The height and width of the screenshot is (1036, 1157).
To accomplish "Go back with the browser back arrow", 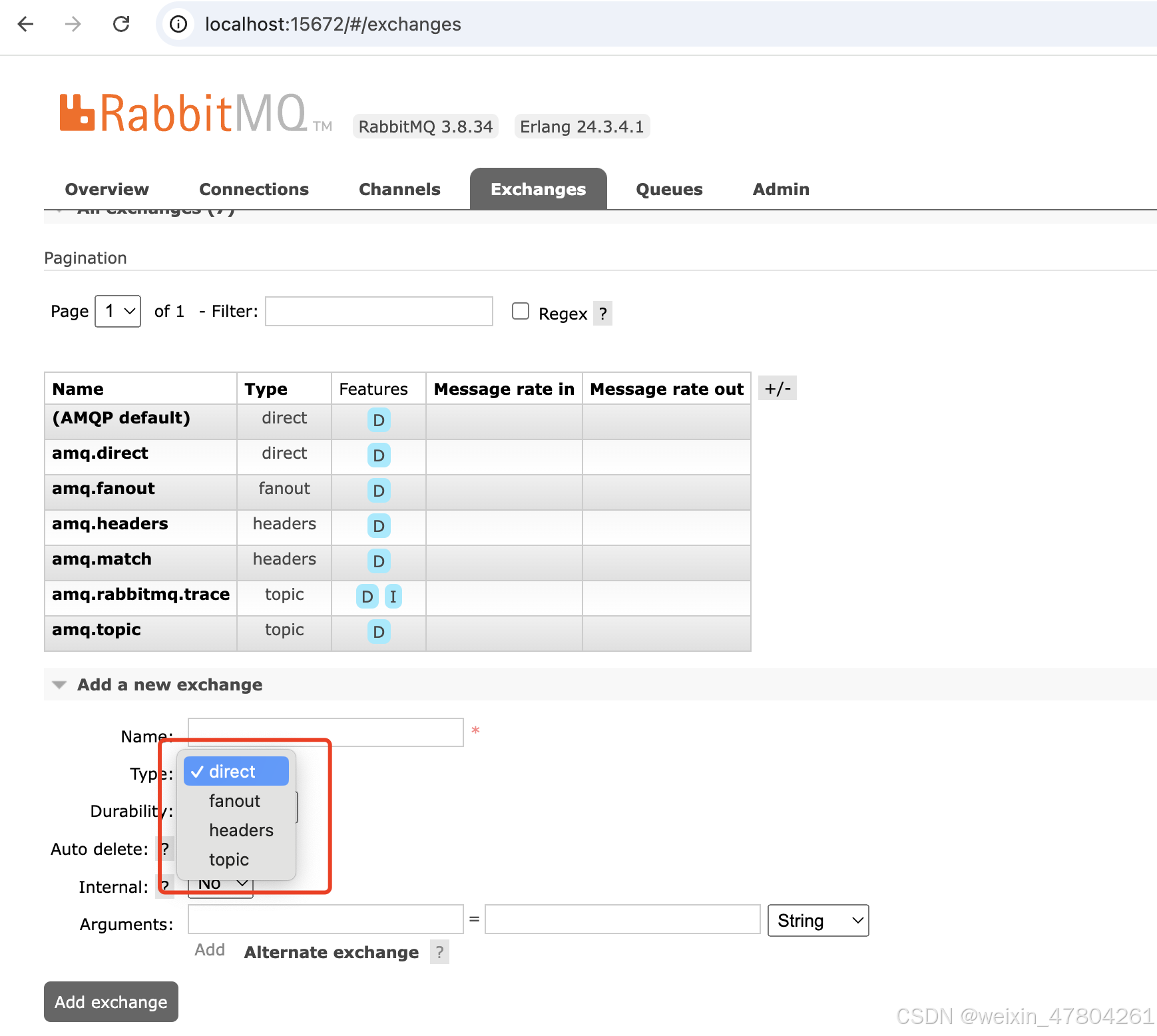I will pos(25,24).
